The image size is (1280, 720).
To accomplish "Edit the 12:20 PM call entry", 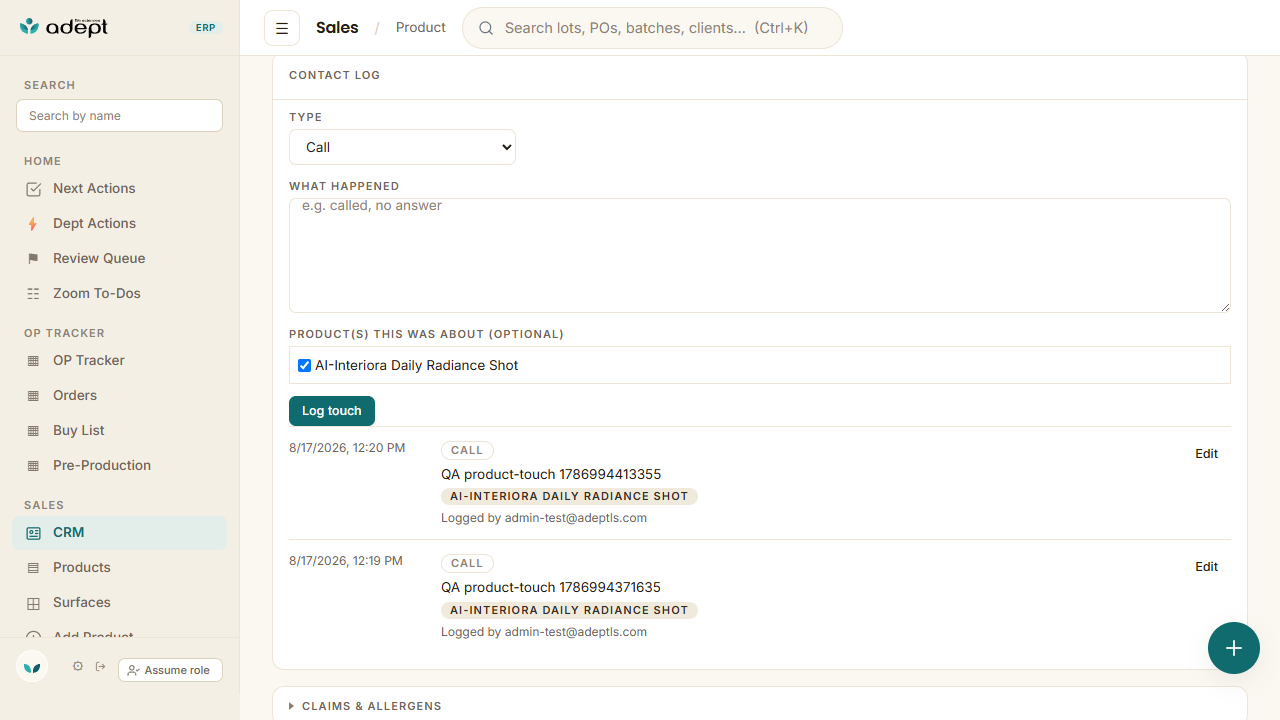I will (x=1207, y=454).
